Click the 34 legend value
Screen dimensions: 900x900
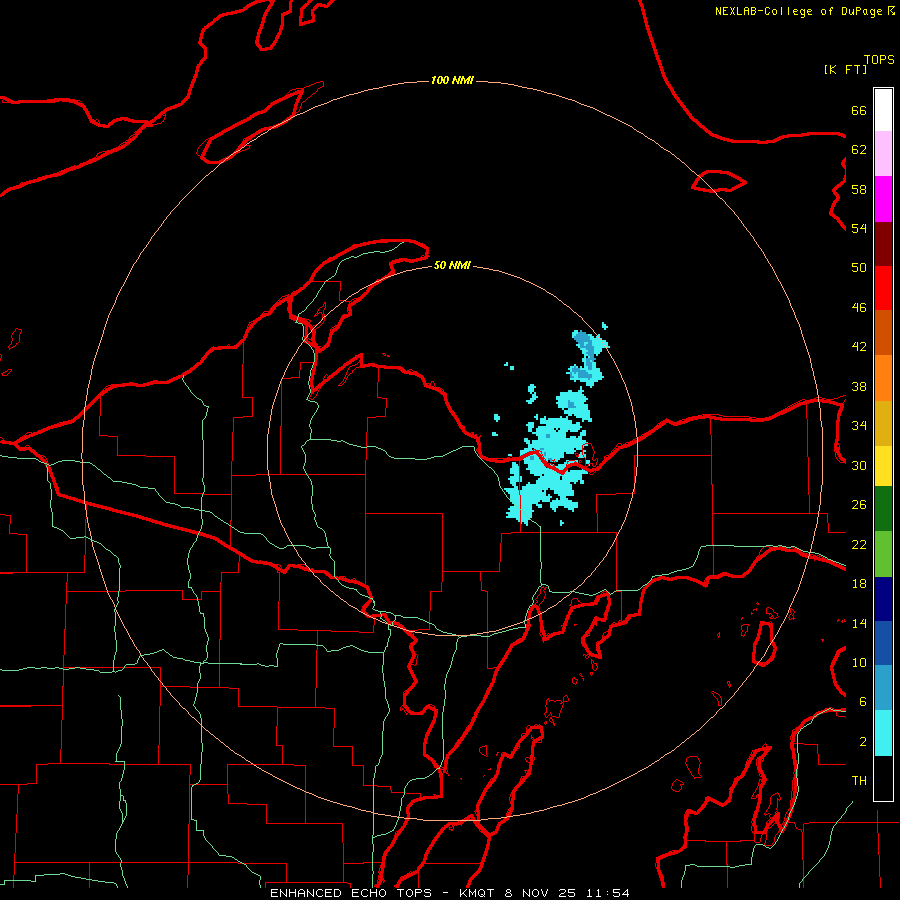859,426
